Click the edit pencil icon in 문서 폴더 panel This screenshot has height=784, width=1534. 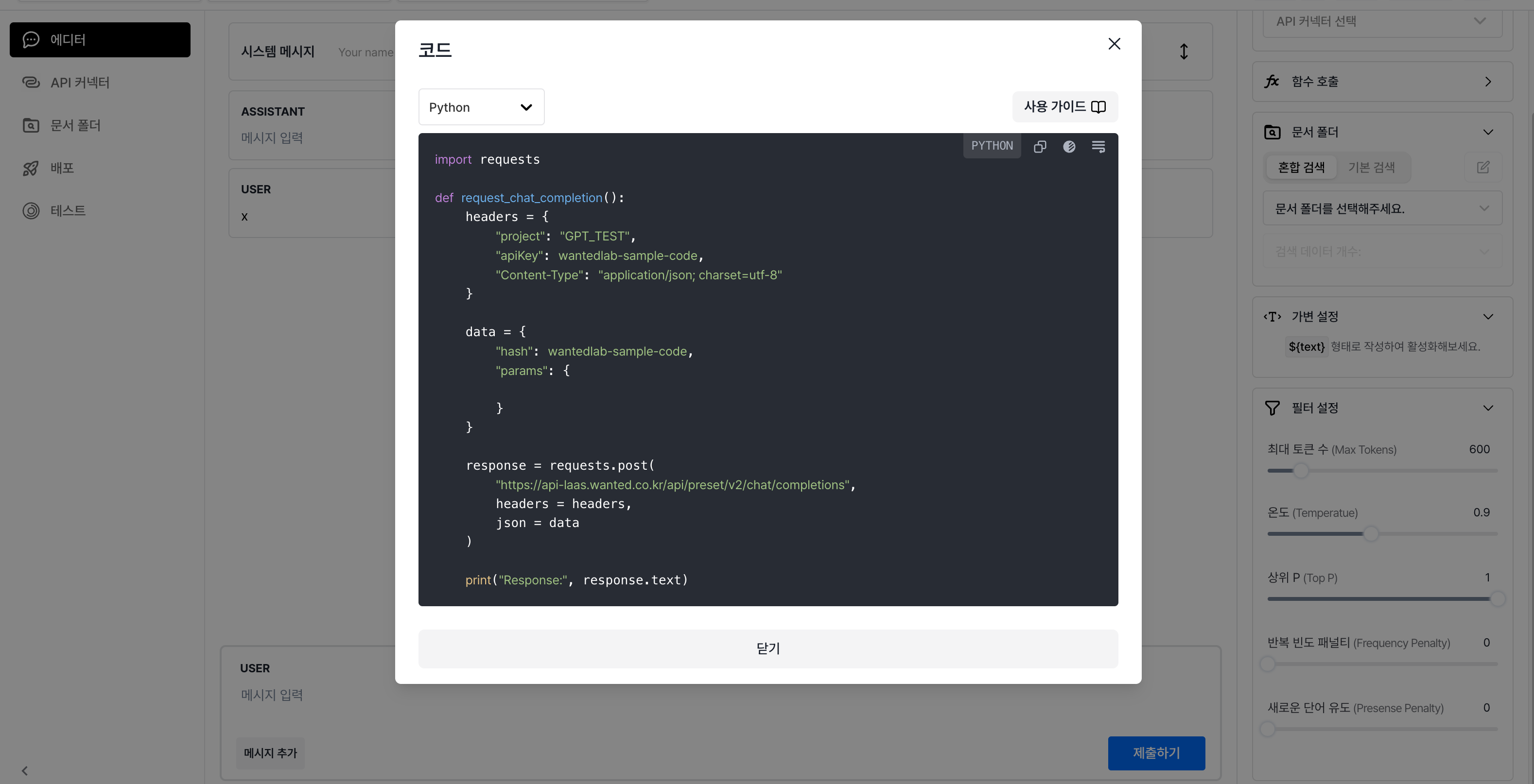1483,168
